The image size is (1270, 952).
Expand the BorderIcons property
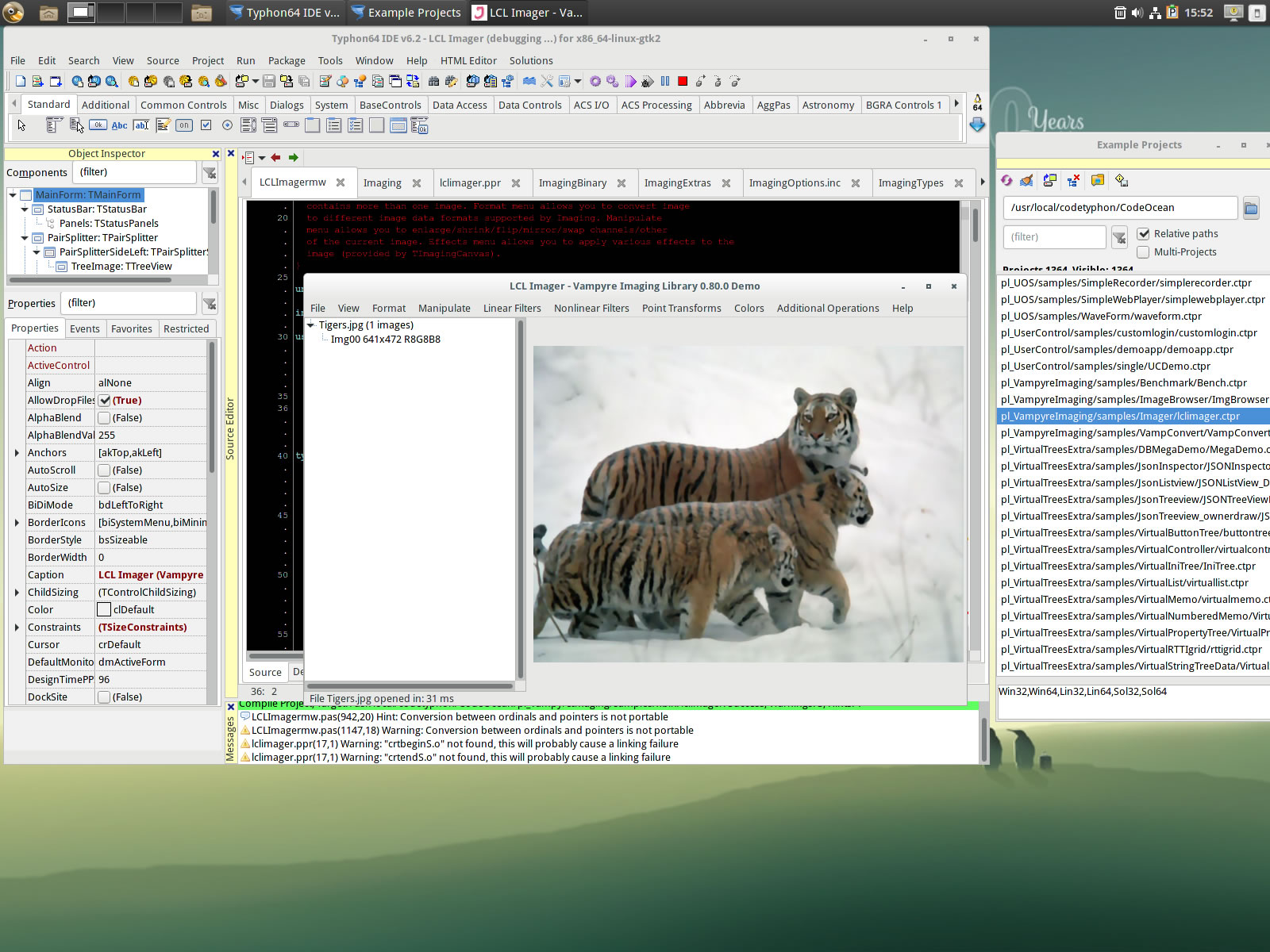click(17, 522)
